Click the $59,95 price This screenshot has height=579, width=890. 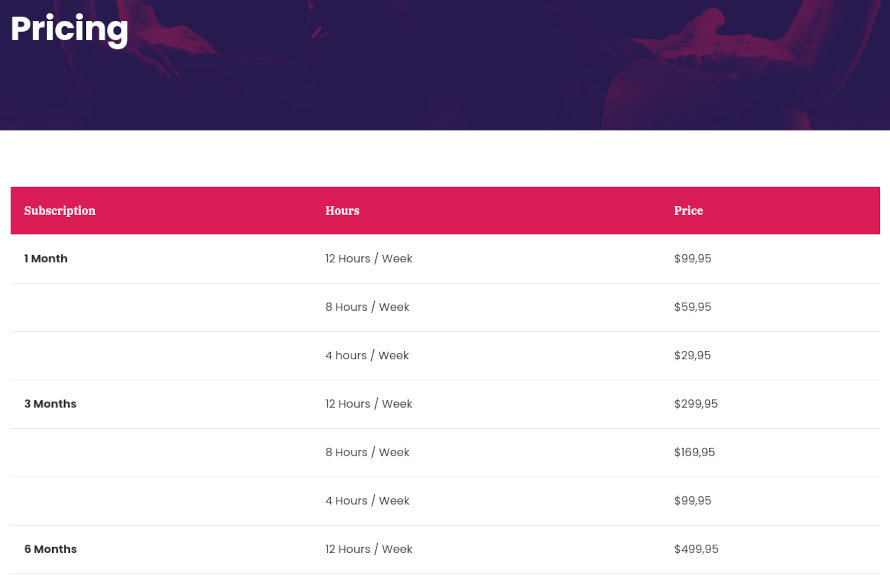tap(692, 307)
